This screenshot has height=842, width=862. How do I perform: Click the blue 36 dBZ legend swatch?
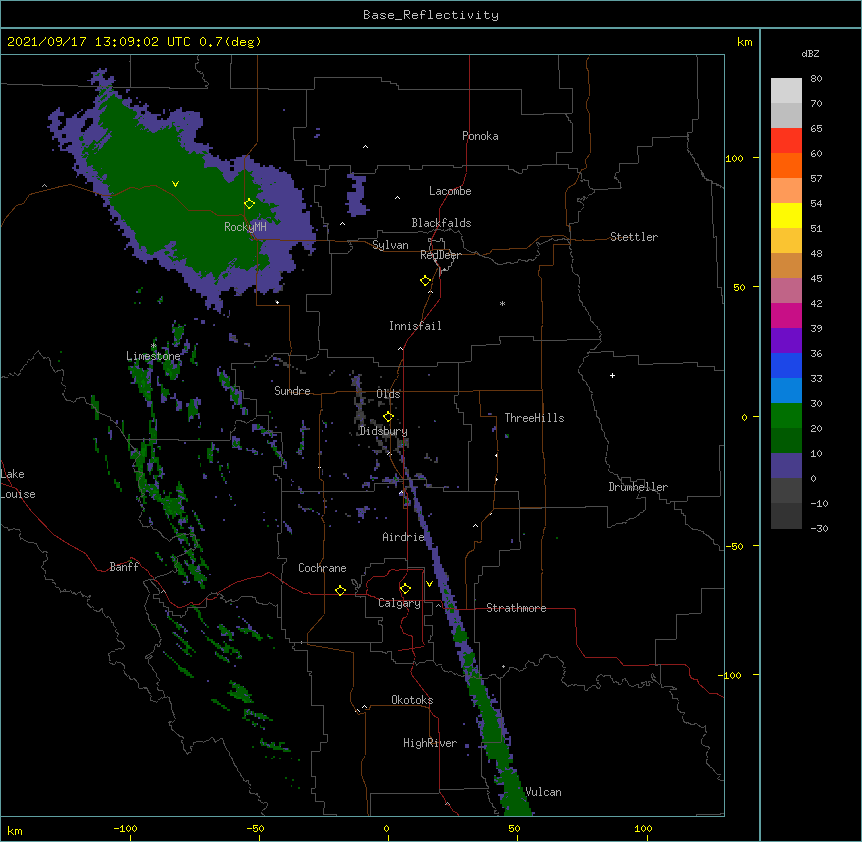[786, 365]
